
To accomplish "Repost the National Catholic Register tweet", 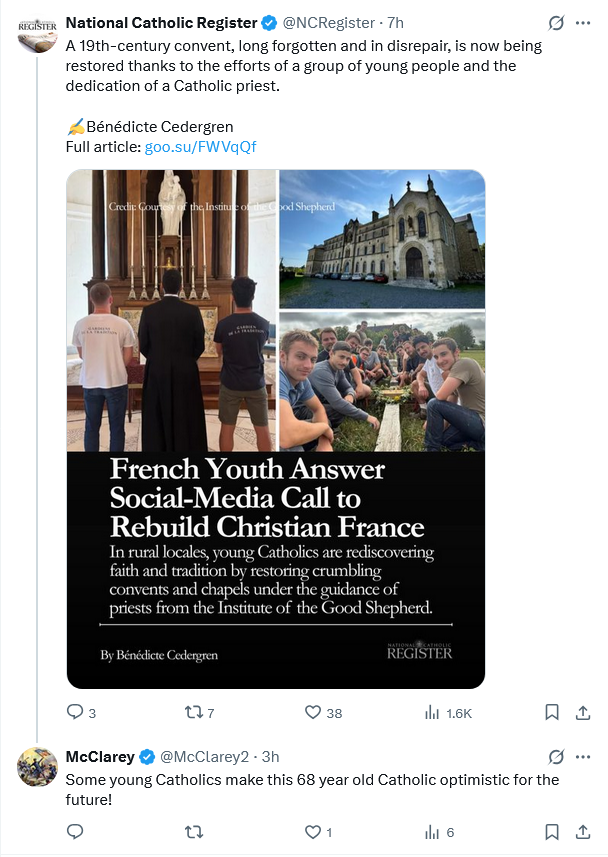I will coord(195,712).
